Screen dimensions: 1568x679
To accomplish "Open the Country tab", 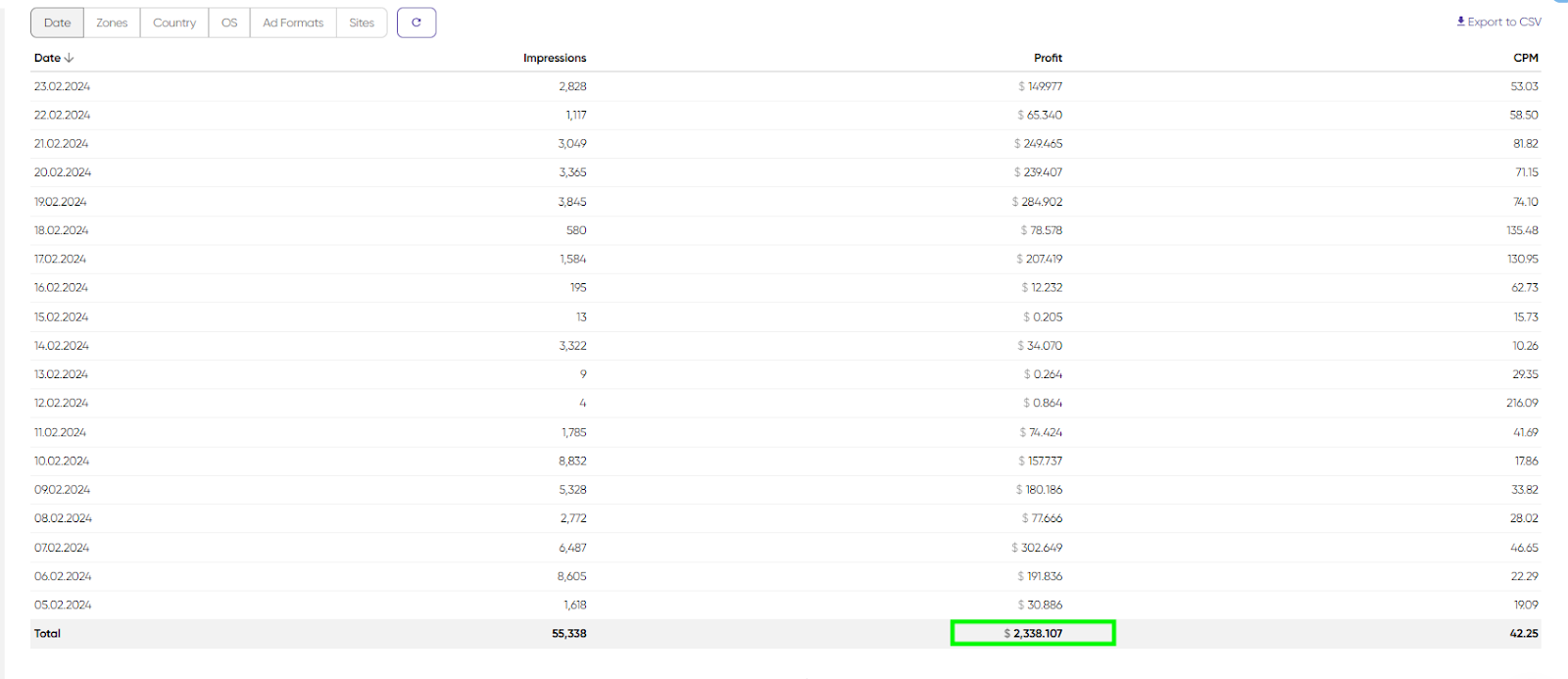I will click(x=174, y=23).
